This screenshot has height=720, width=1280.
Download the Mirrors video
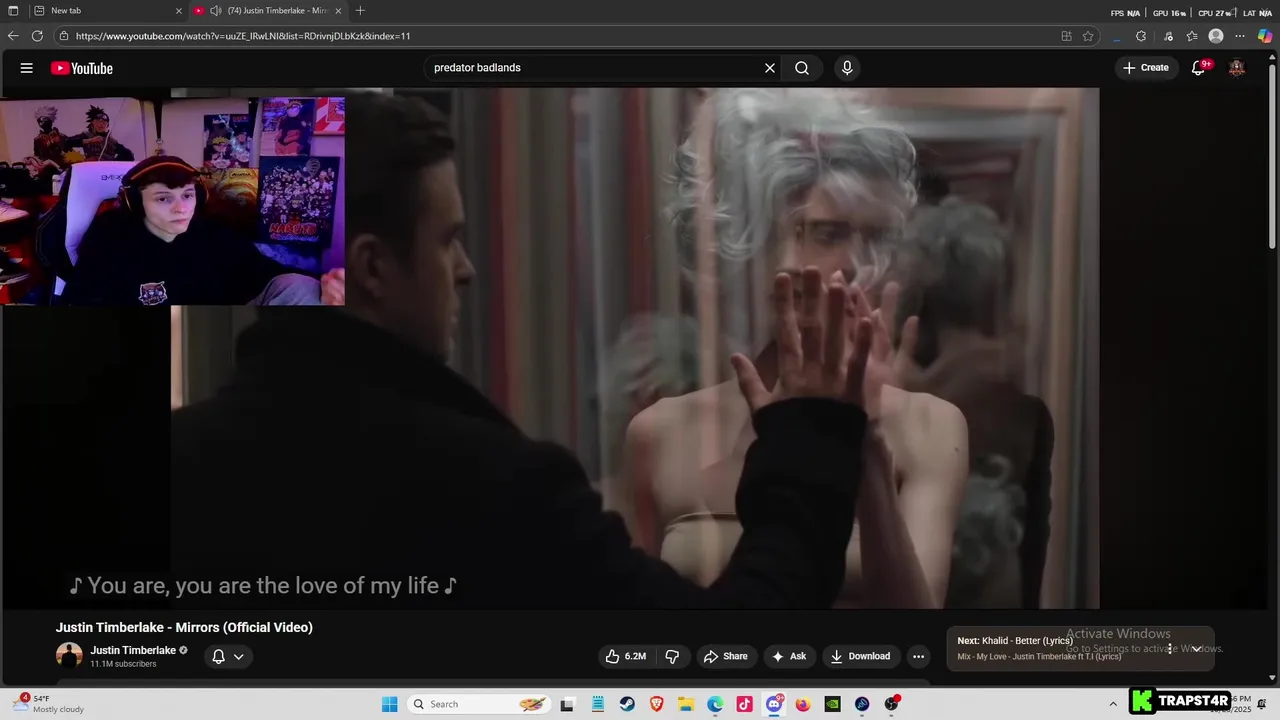click(x=860, y=656)
